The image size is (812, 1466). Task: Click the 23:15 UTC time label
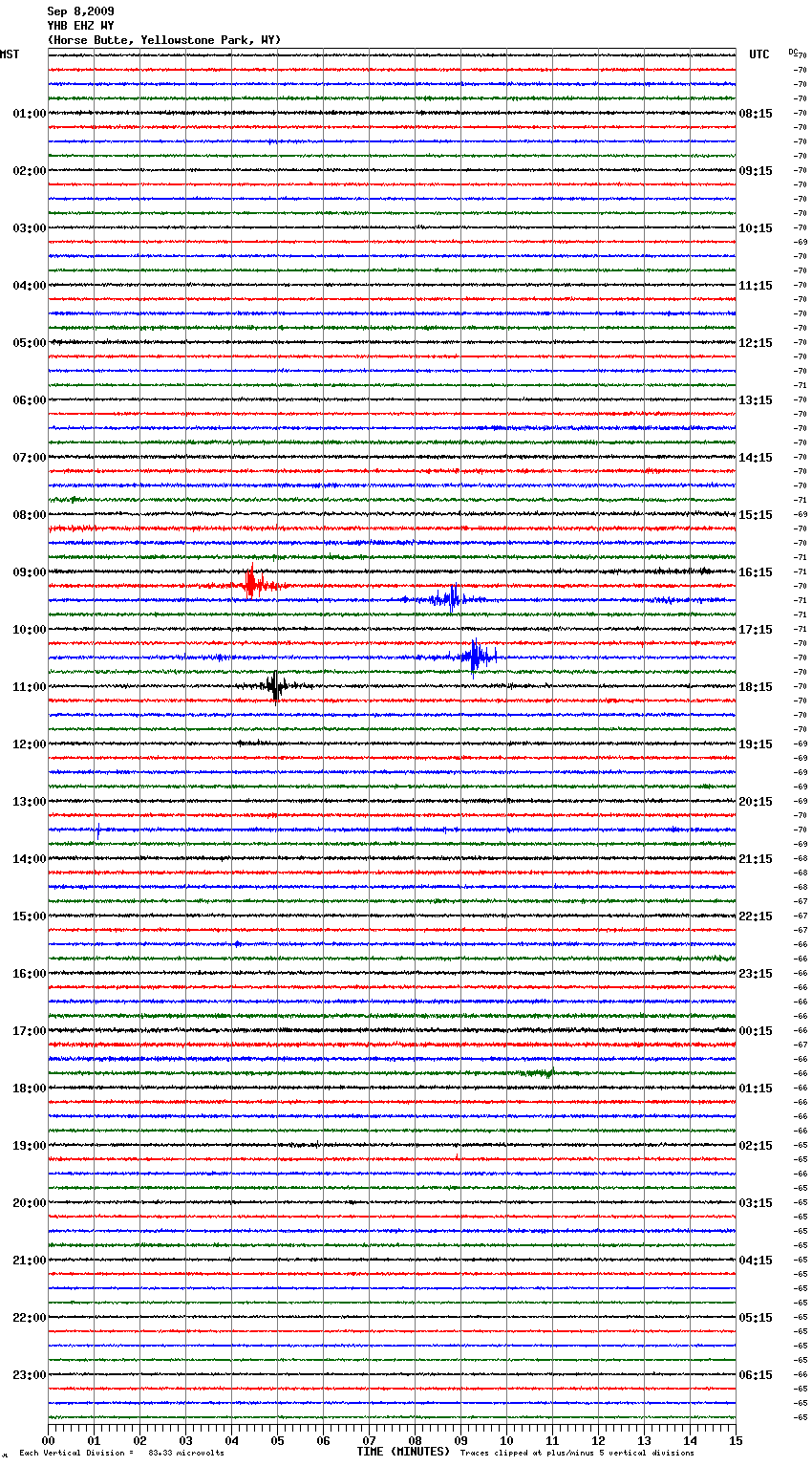(x=756, y=974)
